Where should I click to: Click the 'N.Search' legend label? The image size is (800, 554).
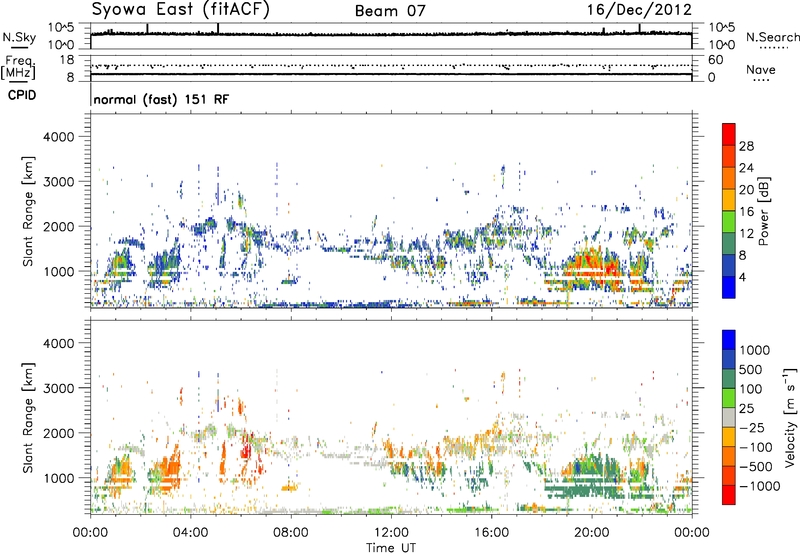tap(772, 37)
